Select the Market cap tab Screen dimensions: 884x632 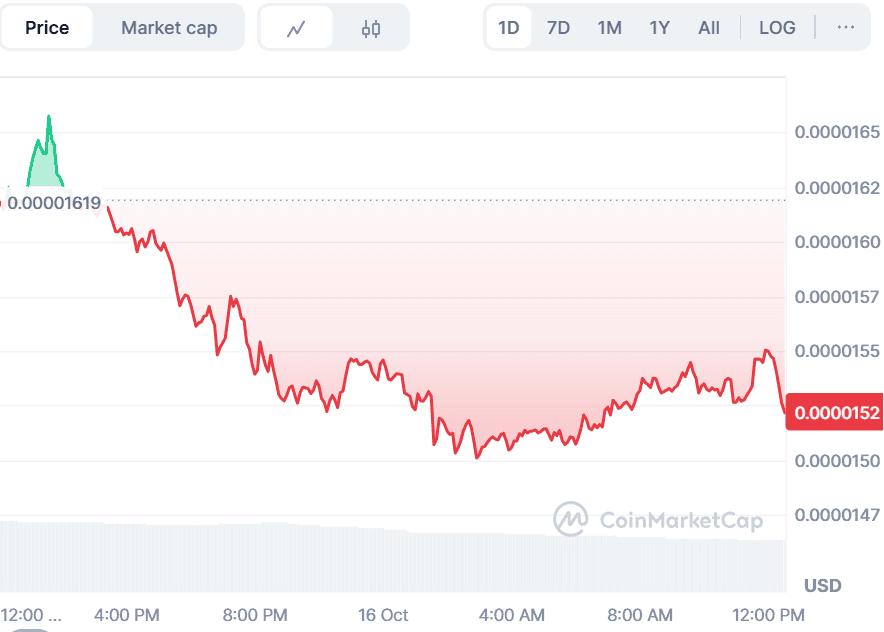[169, 28]
